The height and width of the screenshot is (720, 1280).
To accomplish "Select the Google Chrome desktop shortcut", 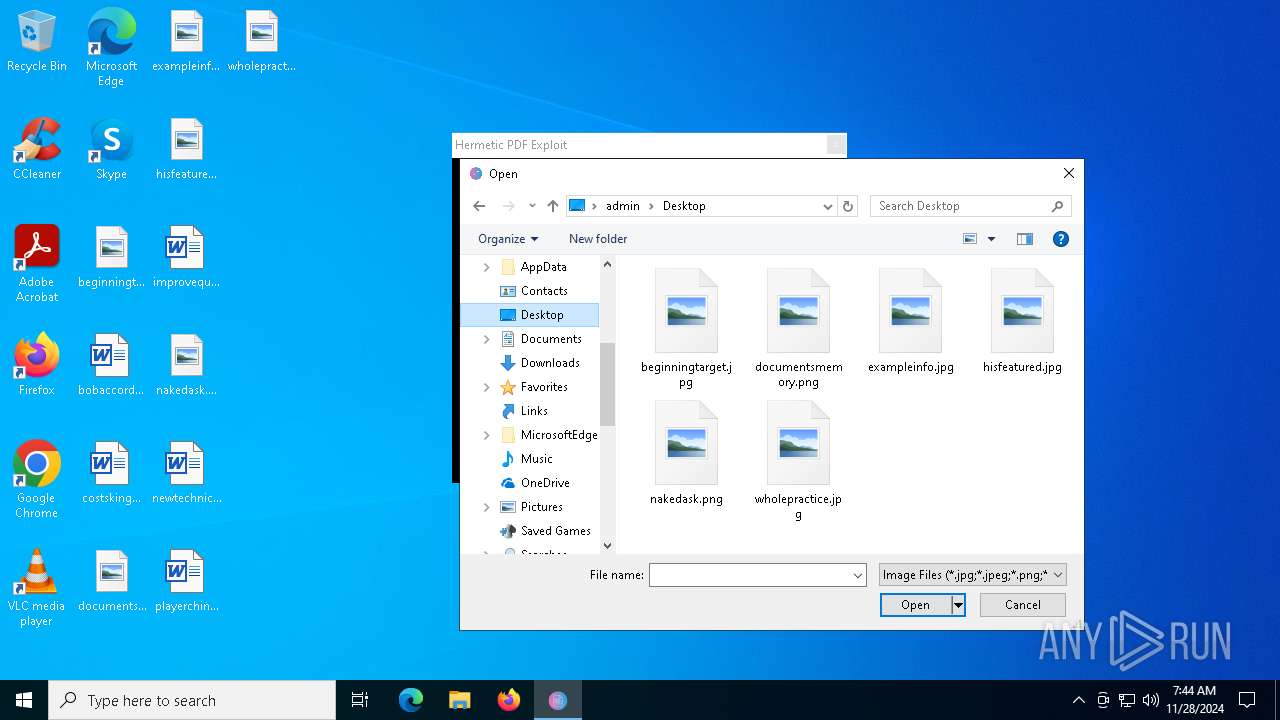I will [x=37, y=480].
